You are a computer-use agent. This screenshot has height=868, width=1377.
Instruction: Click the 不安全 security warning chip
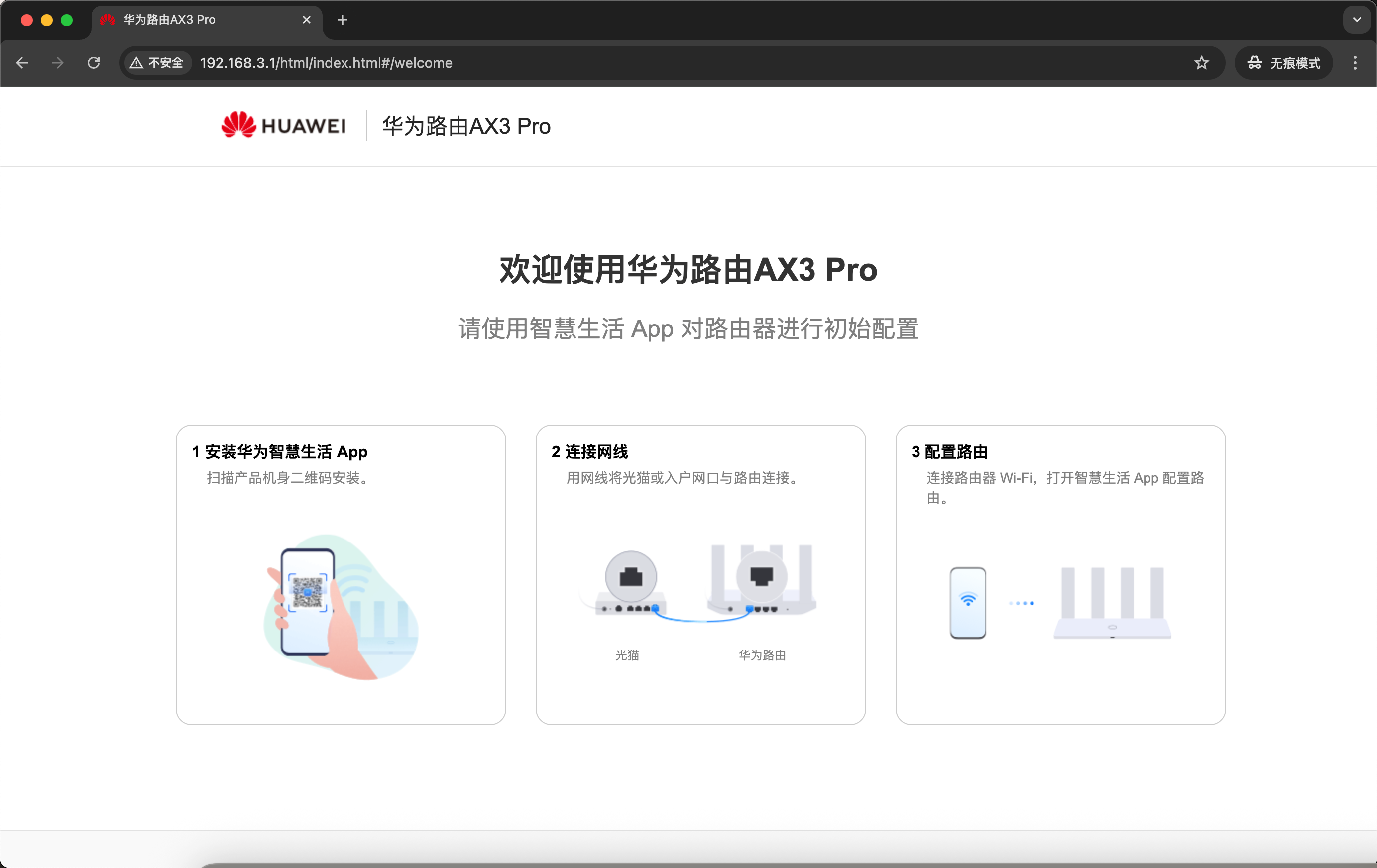tap(157, 63)
